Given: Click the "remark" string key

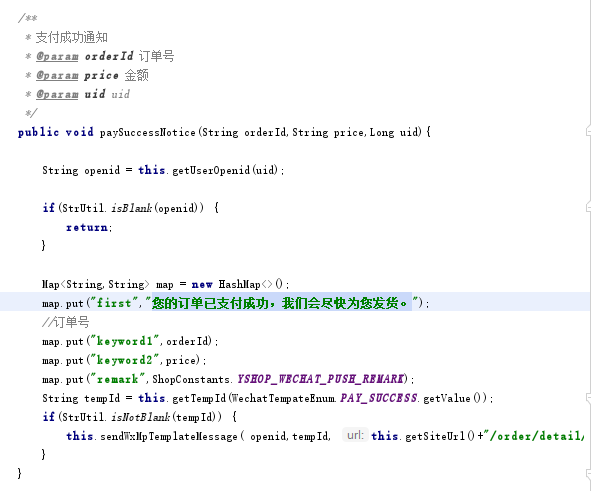Looking at the screenshot, I should point(117,379).
